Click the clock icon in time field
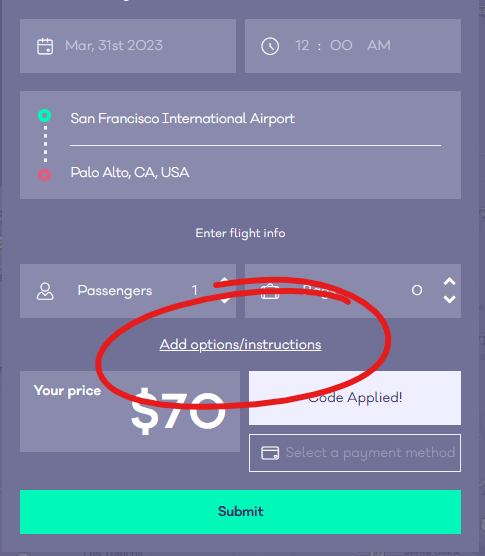Screen dimensions: 485x556 coord(270,46)
